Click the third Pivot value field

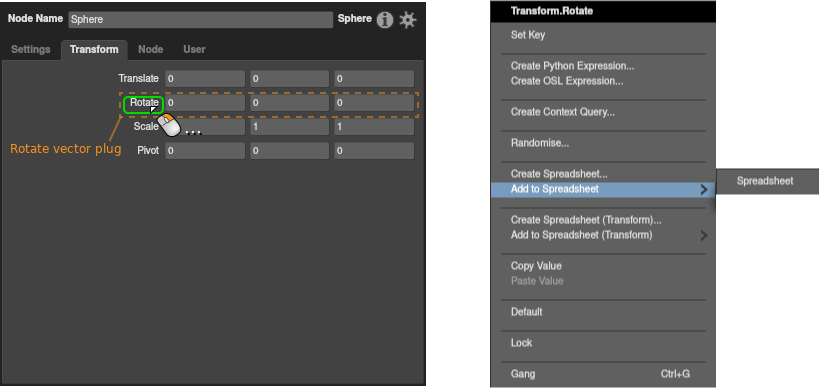point(374,151)
